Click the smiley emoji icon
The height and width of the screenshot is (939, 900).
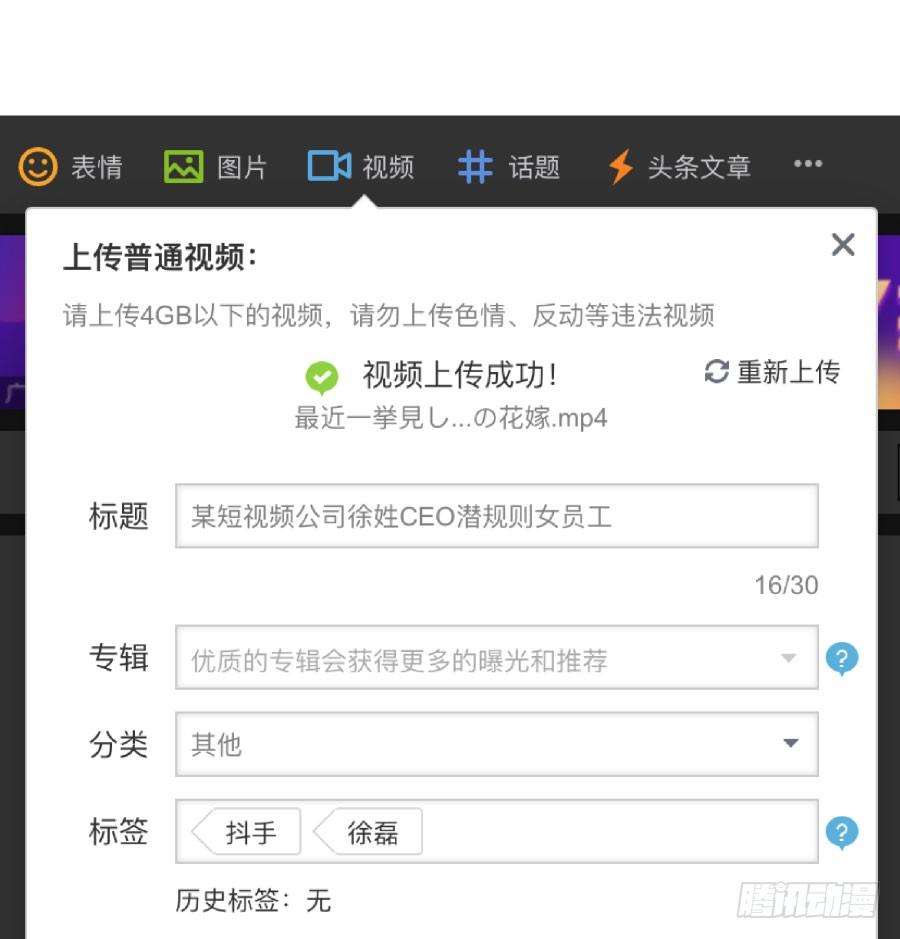coord(38,166)
